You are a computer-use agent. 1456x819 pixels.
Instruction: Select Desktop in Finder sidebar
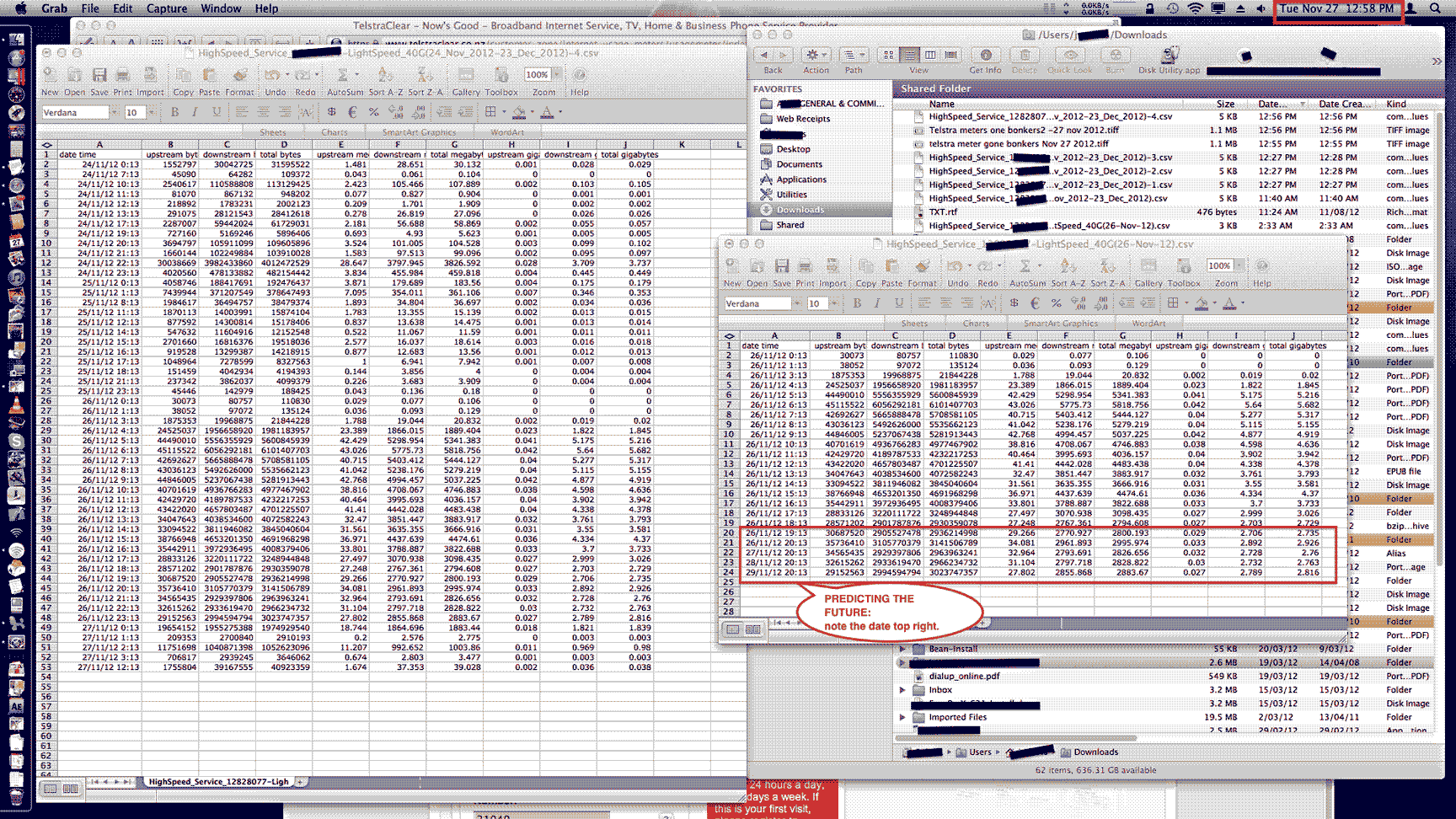tap(793, 149)
